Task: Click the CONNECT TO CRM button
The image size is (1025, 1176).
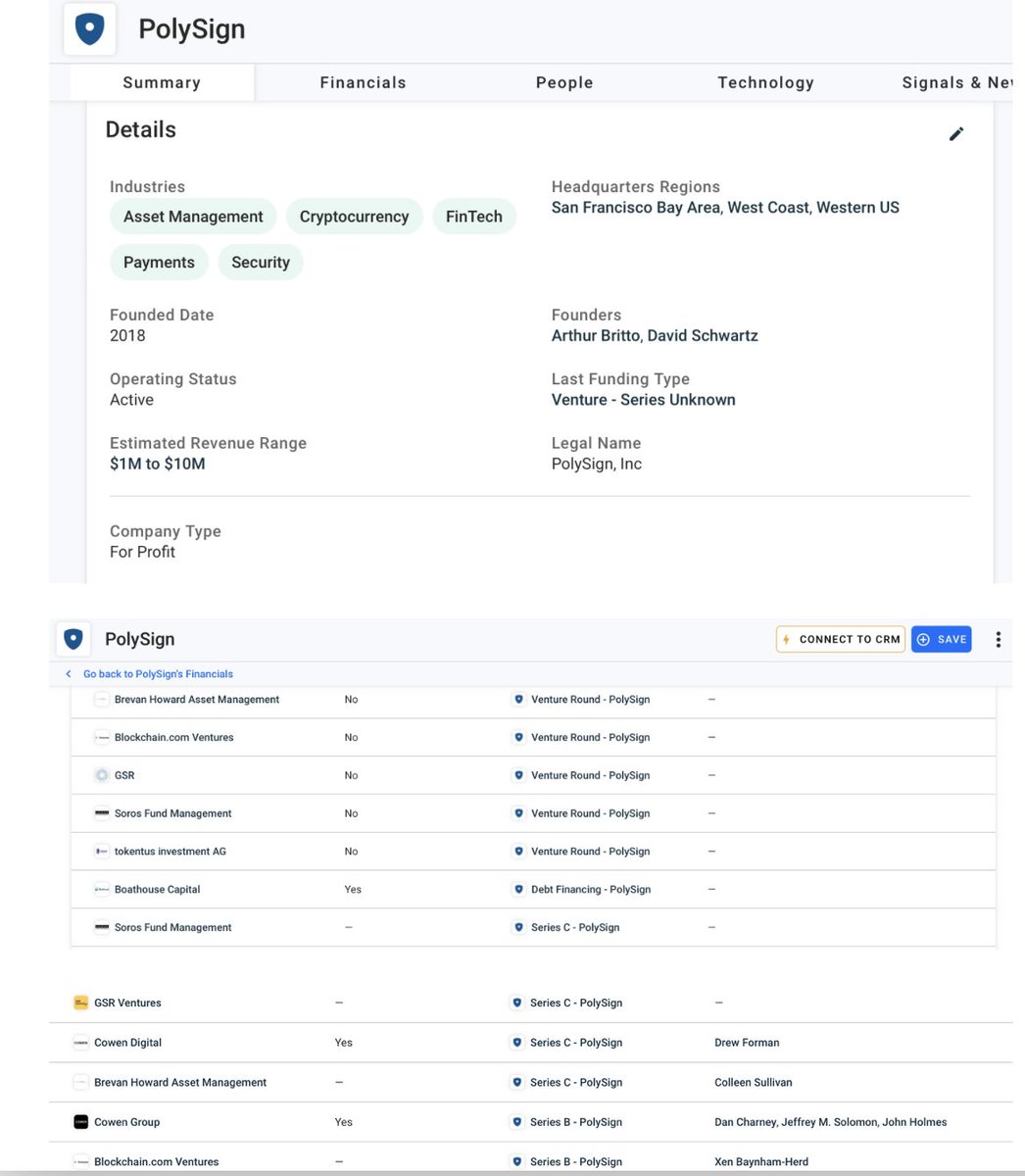Action: pos(841,639)
